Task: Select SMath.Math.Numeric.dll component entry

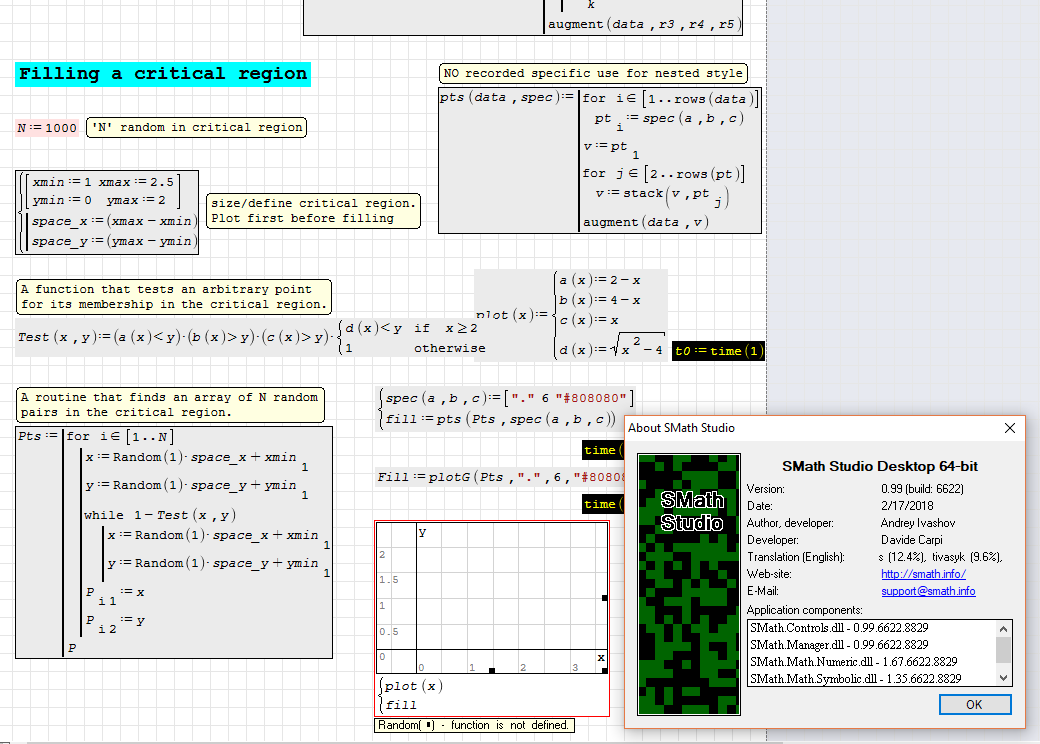Action: [853, 661]
